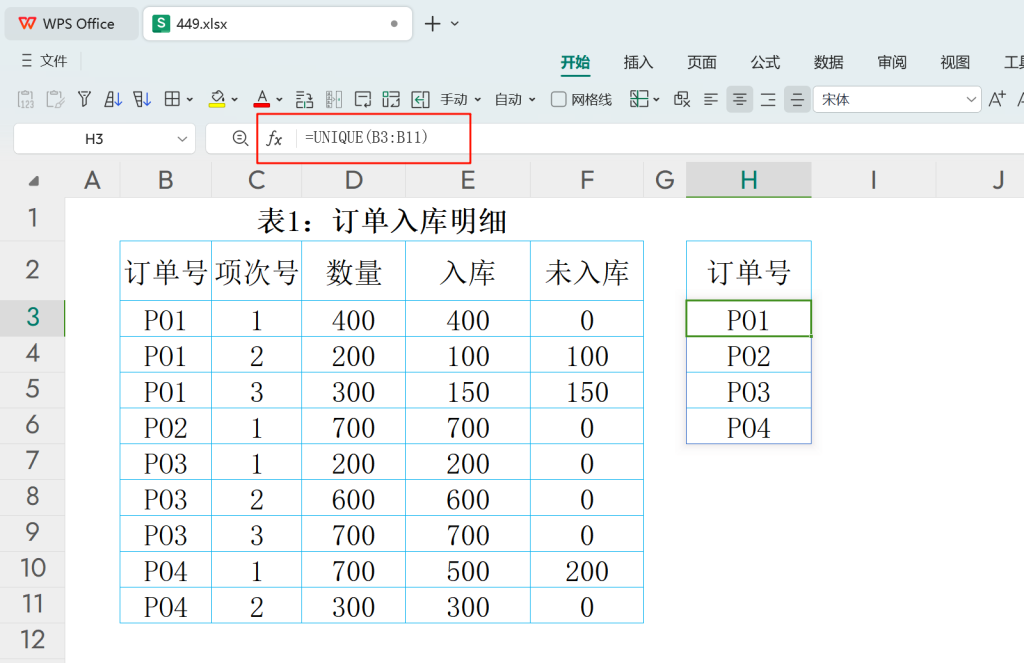Select column B header
Image resolution: width=1024 pixels, height=663 pixels.
coord(166,180)
